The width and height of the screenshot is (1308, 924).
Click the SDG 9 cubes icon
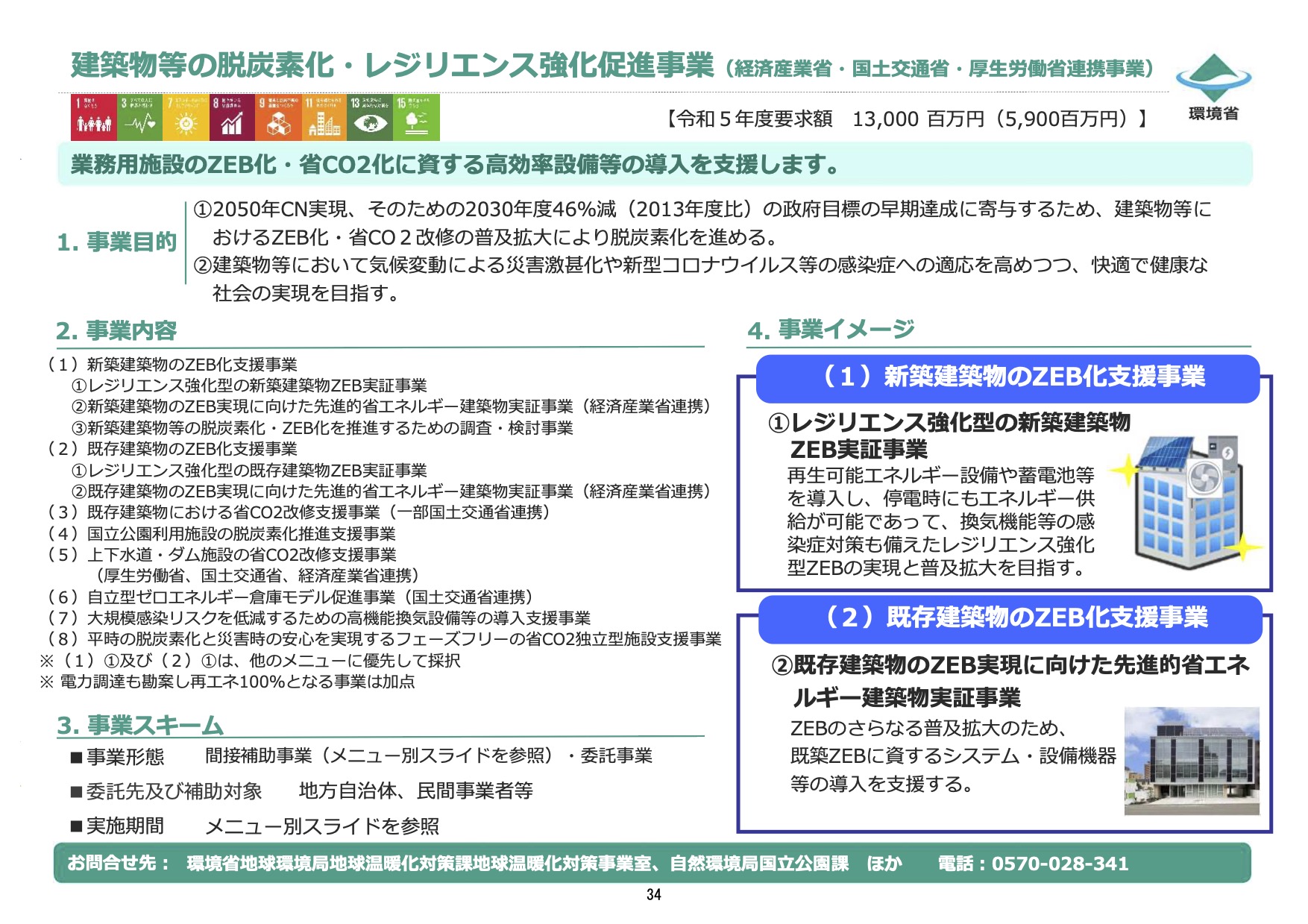point(278,117)
